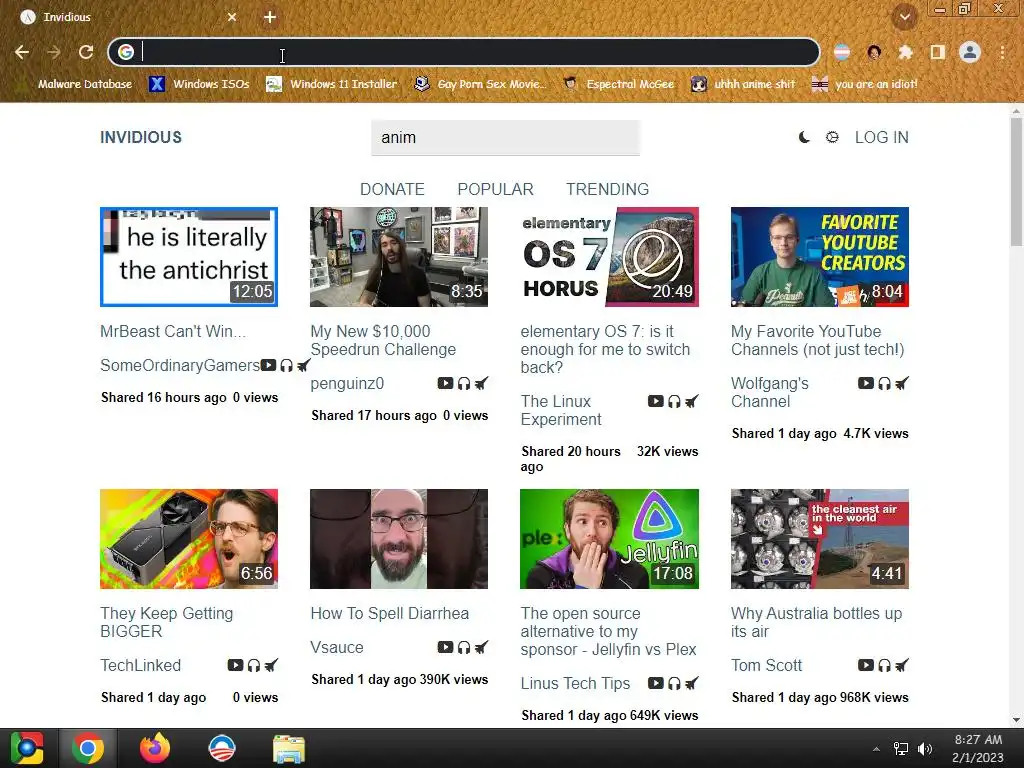
Task: Open Favorite YouTube Creators thumbnail
Action: [820, 257]
